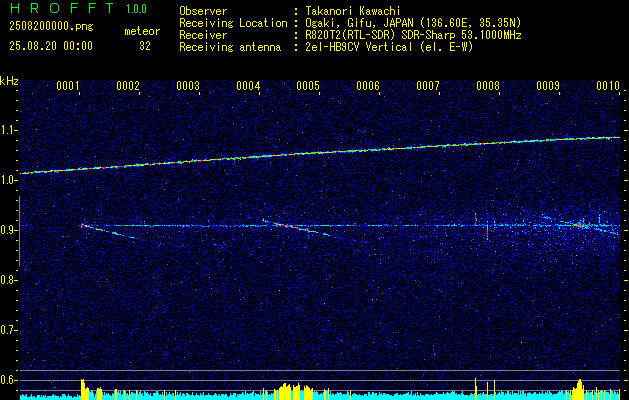Select location text Ogaki, Gifu, JAPAN
Viewport: 629px width, 400px height.
359,23
